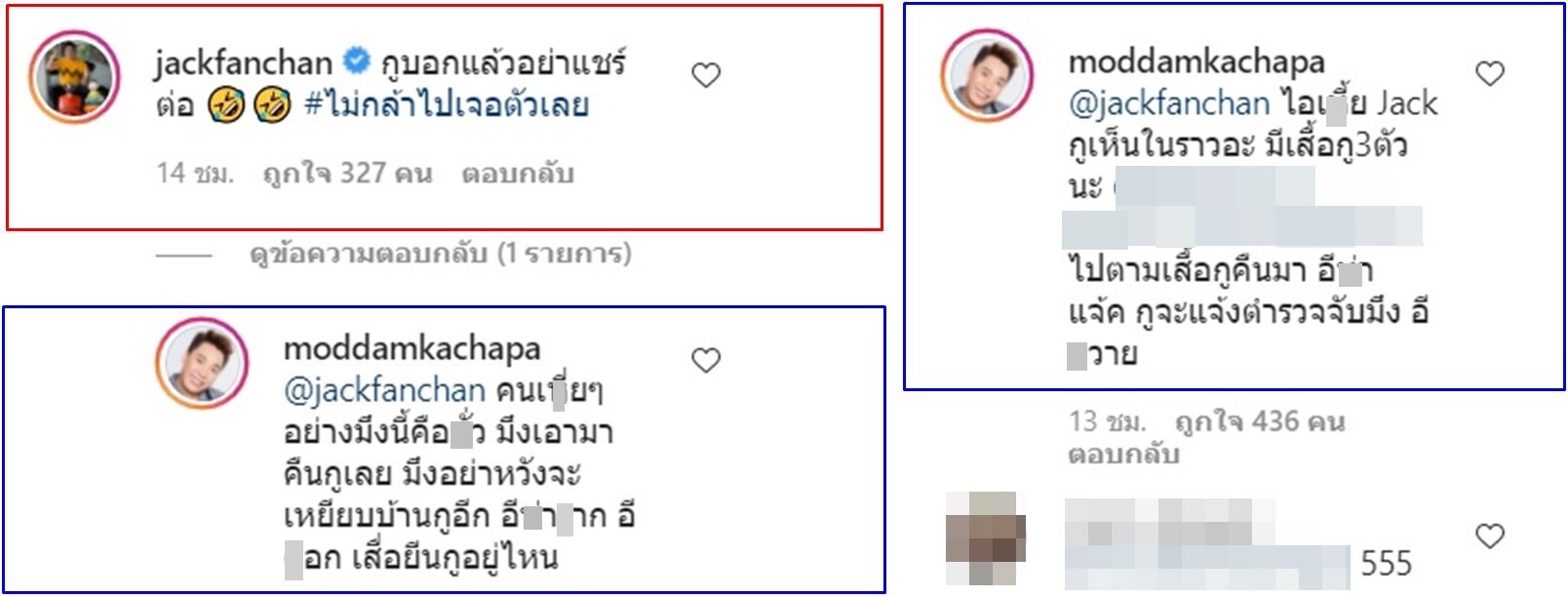Image resolution: width=1568 pixels, height=596 pixels.
Task: Click ตอบกลับ under jackfanchan's comment
Action: point(518,175)
